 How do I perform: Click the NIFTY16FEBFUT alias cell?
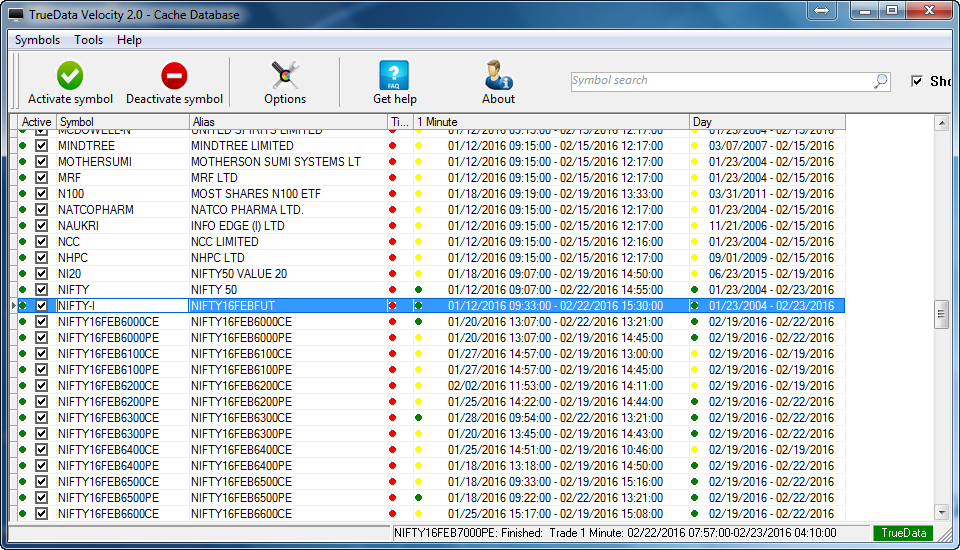(288, 306)
